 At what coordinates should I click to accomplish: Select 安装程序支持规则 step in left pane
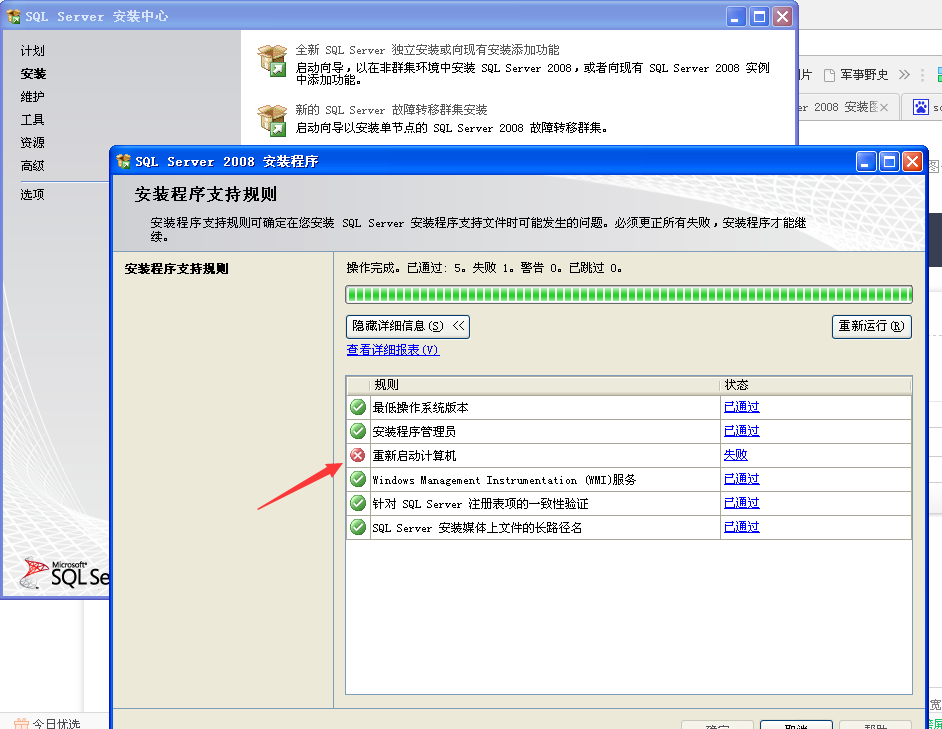click(177, 269)
